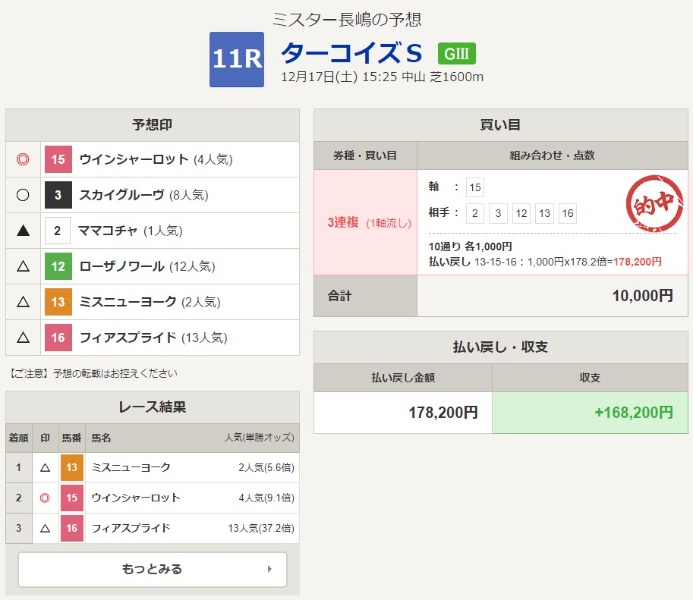Click the レース結果 panel header
Screen dimensions: 693x600
pos(152,407)
